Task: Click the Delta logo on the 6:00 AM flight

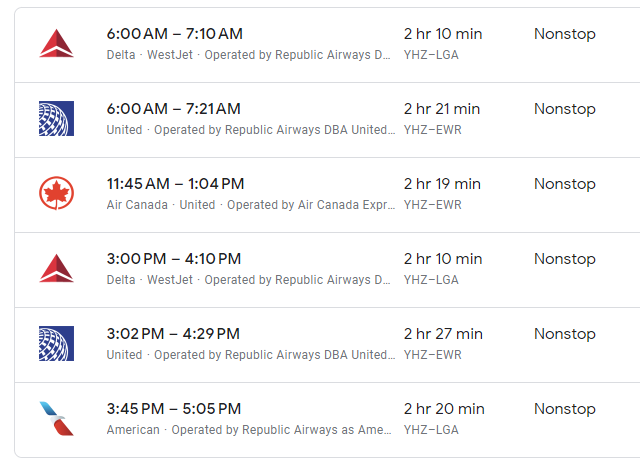Action: point(56,43)
